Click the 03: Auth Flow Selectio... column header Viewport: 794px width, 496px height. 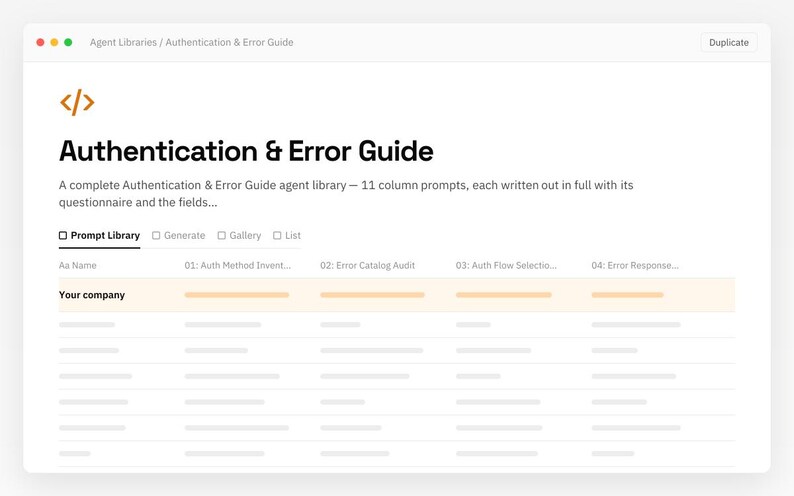tap(506, 265)
